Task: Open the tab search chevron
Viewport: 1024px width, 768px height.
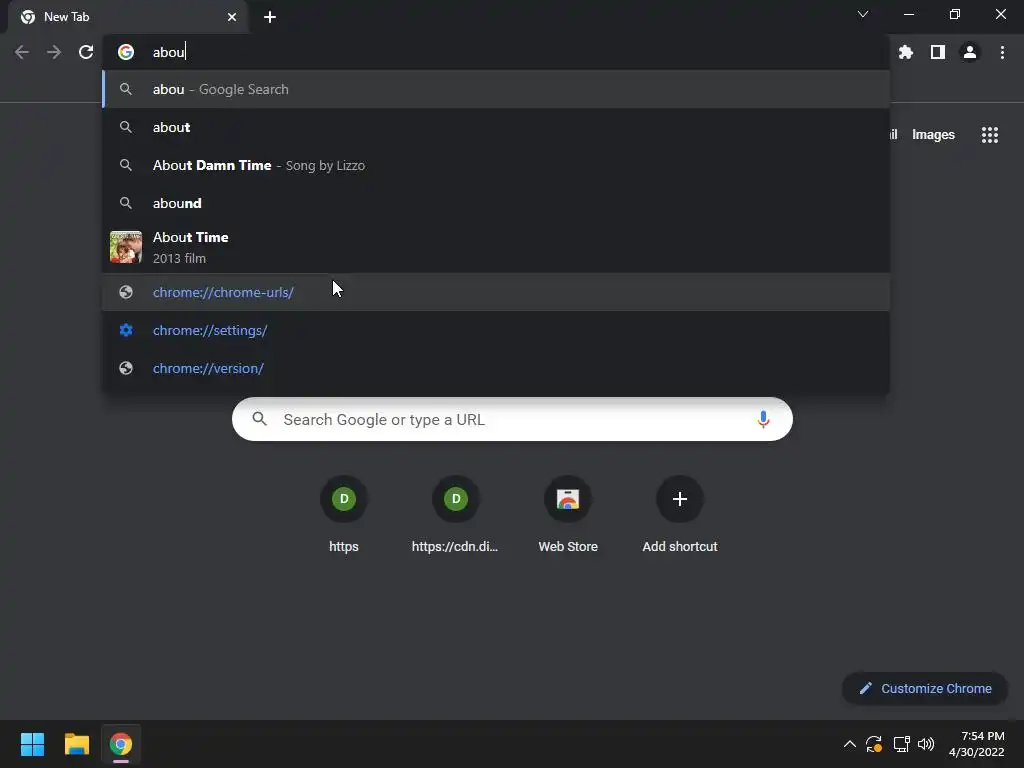Action: (863, 14)
